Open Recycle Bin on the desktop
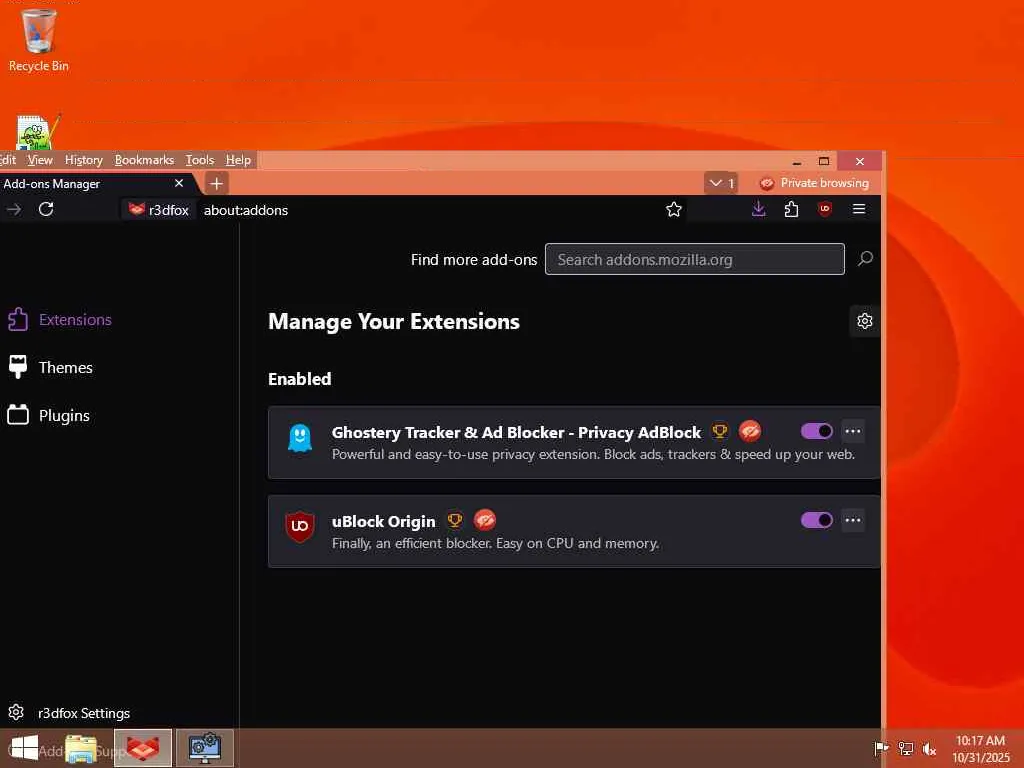The width and height of the screenshot is (1024, 768). (x=39, y=40)
